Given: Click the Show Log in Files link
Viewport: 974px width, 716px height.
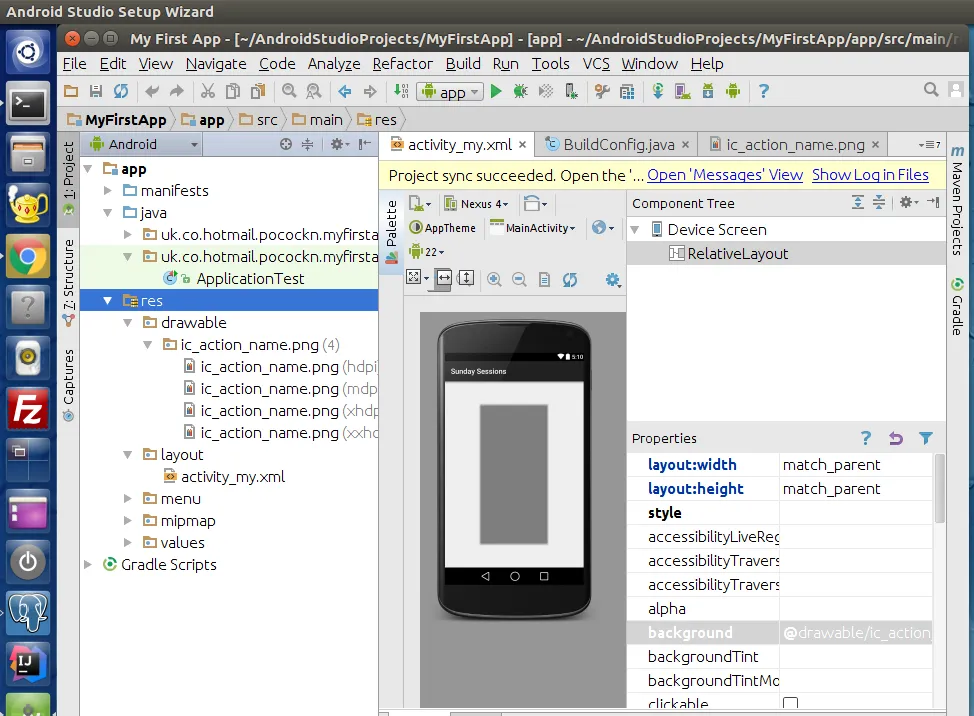Looking at the screenshot, I should point(870,175).
